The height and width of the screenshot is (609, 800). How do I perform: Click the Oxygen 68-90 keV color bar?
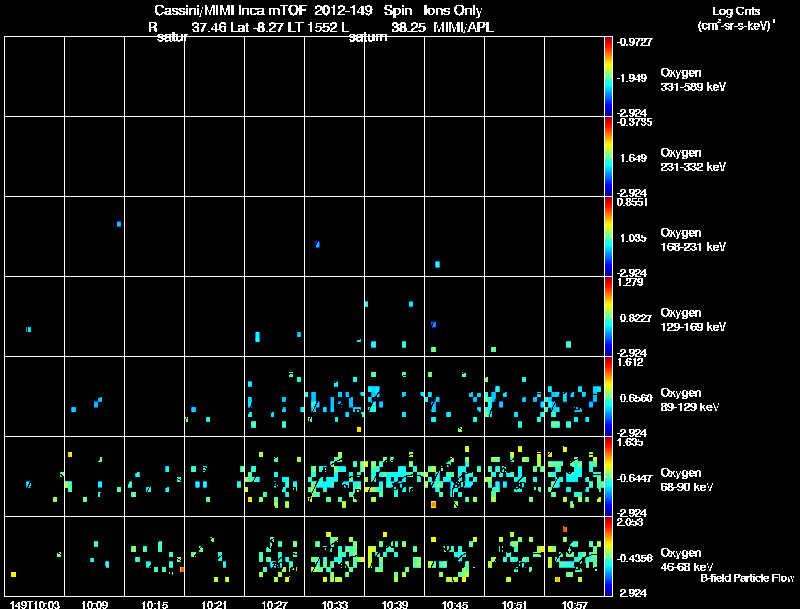click(x=608, y=476)
